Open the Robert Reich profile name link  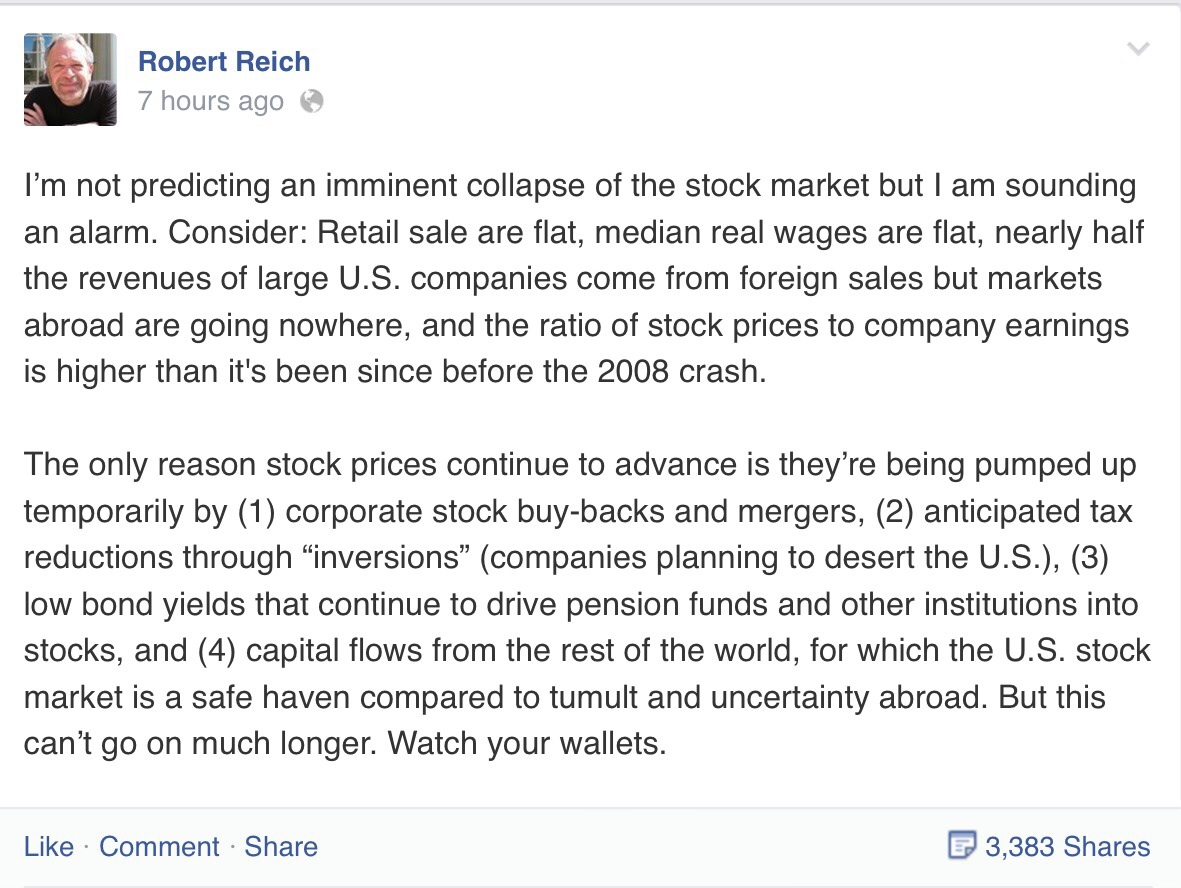point(224,61)
